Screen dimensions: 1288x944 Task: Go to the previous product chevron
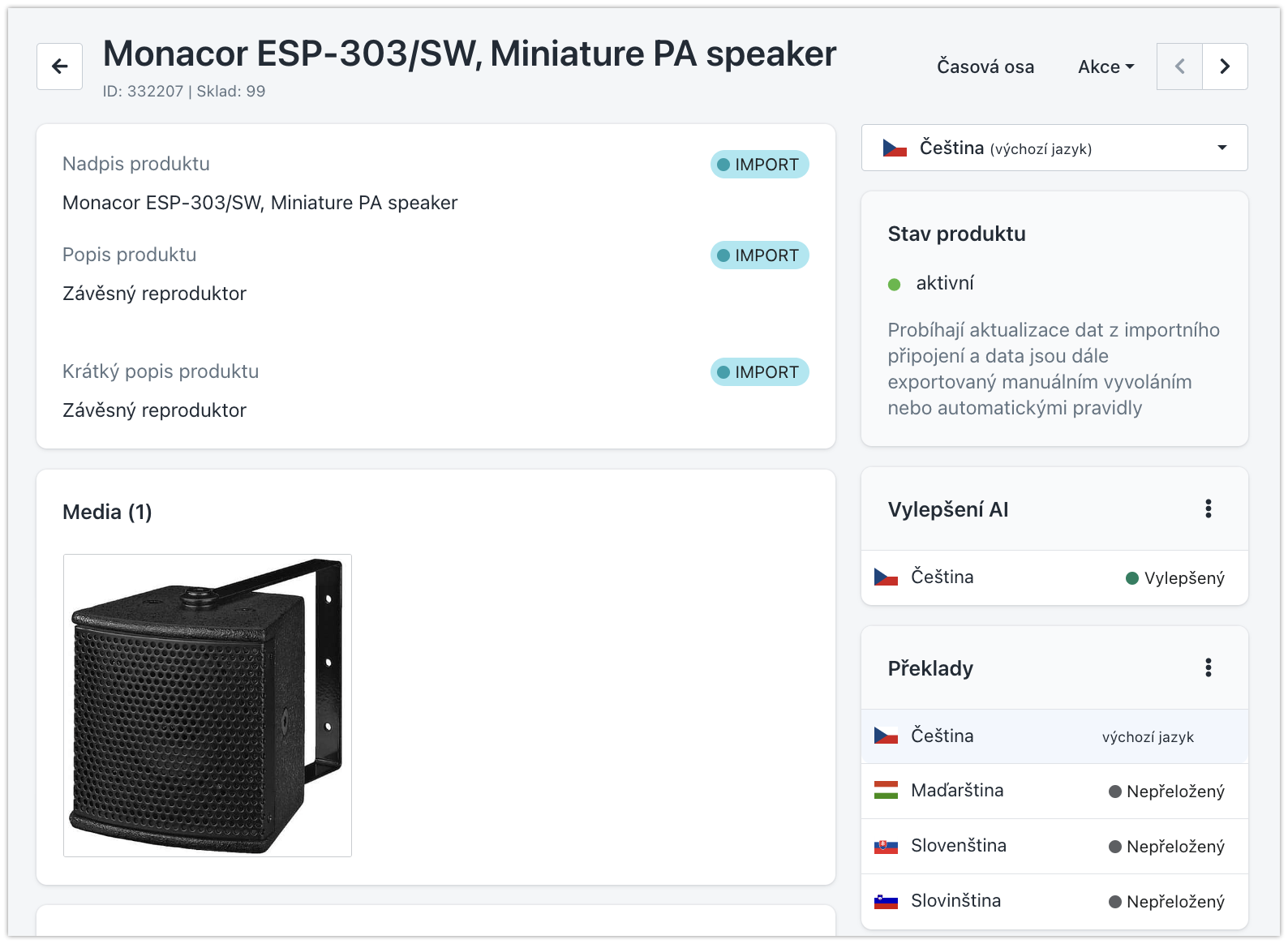1179,67
